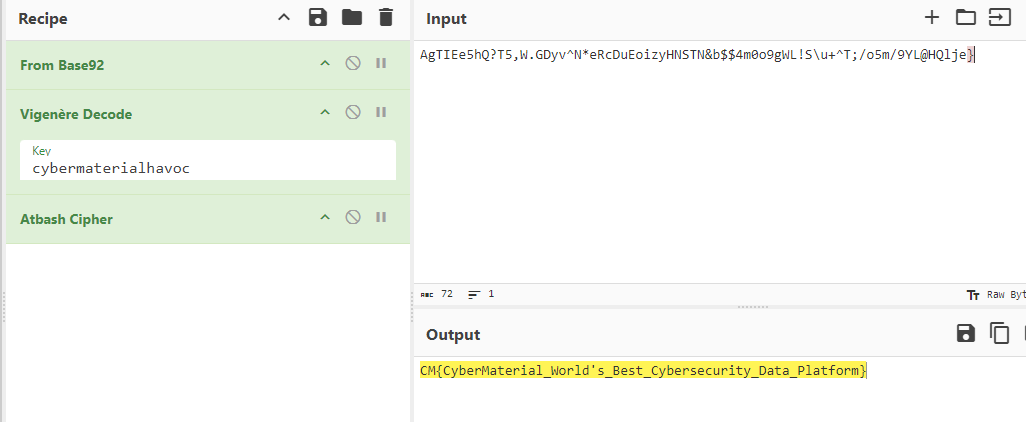Set breakpoint on Vigenère Decode

tap(381, 112)
